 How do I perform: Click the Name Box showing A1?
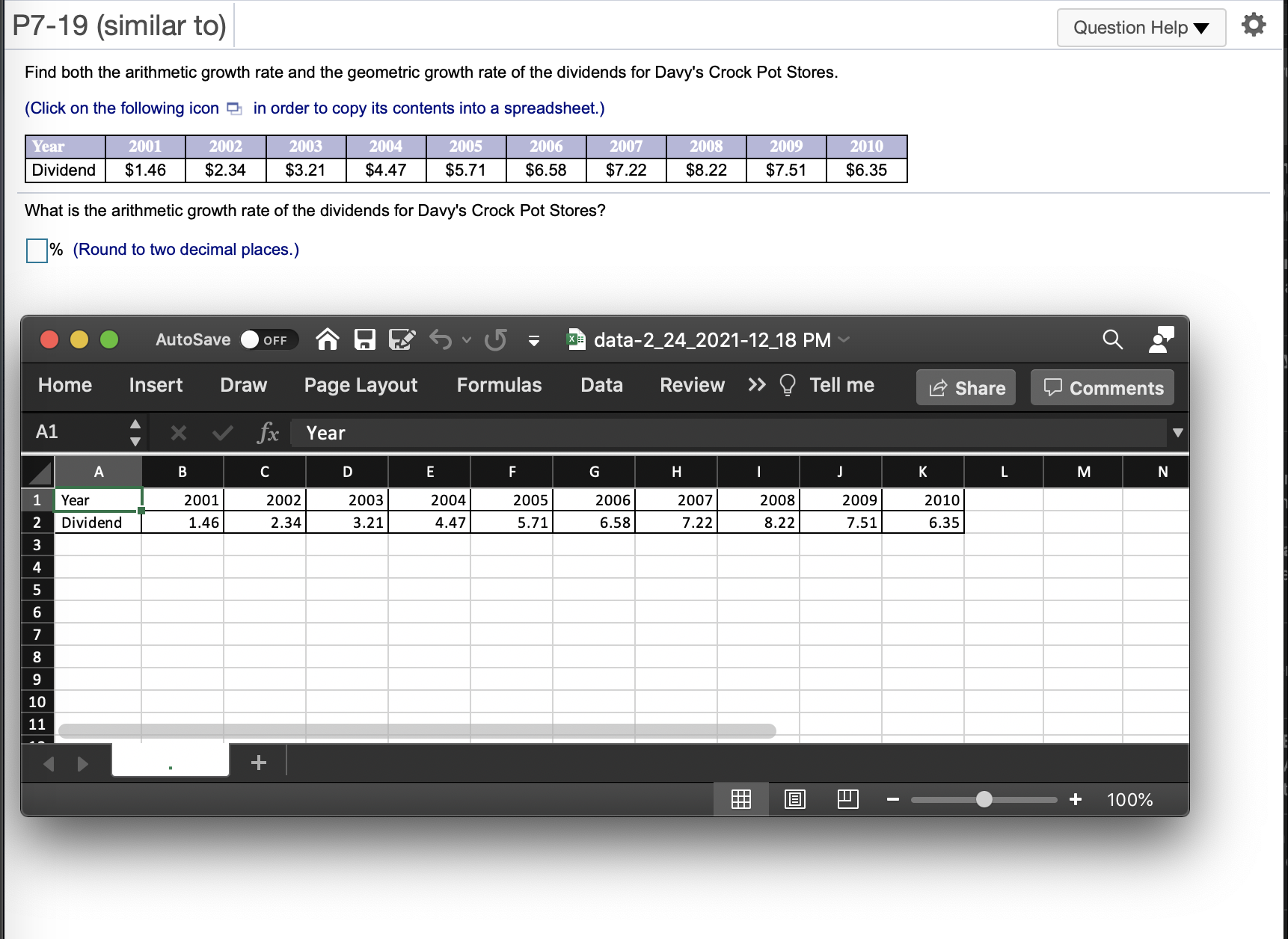[73, 432]
